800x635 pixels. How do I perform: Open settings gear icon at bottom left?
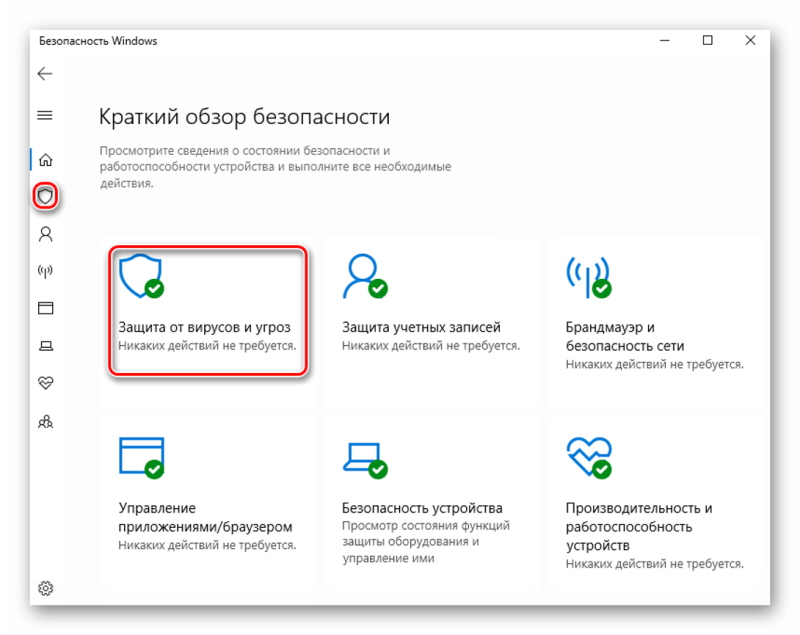click(45, 588)
